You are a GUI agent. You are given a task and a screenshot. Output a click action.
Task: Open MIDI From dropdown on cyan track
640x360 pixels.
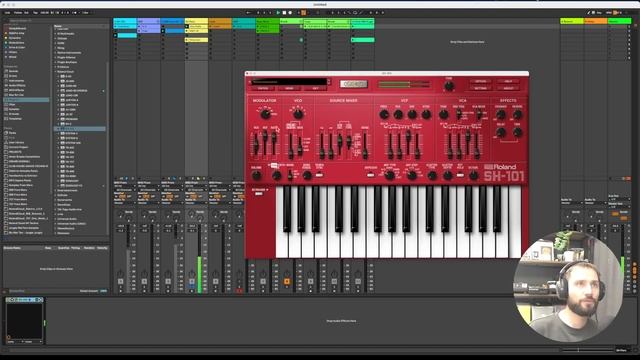(124, 187)
